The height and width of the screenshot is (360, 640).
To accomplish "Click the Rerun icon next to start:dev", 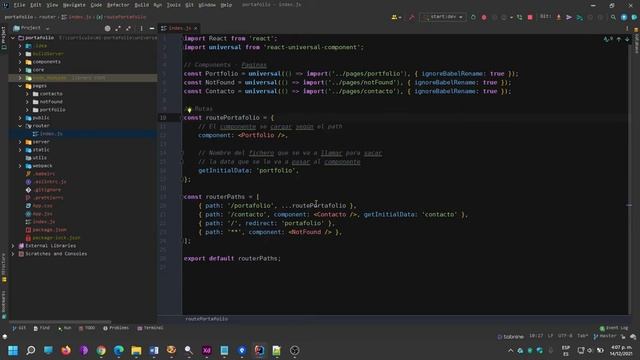I will click(473, 17).
